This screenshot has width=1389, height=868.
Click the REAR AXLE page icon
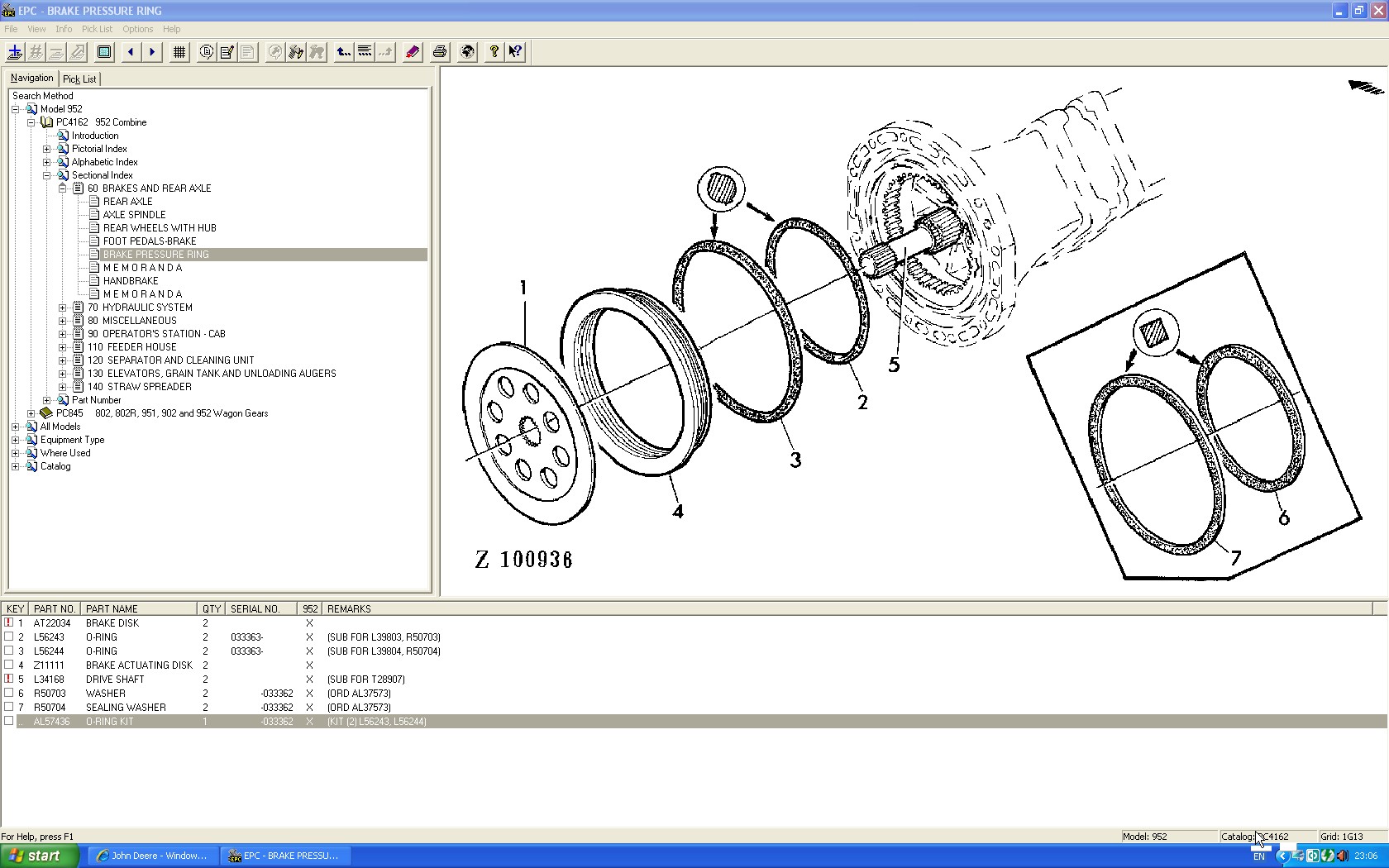tap(94, 202)
